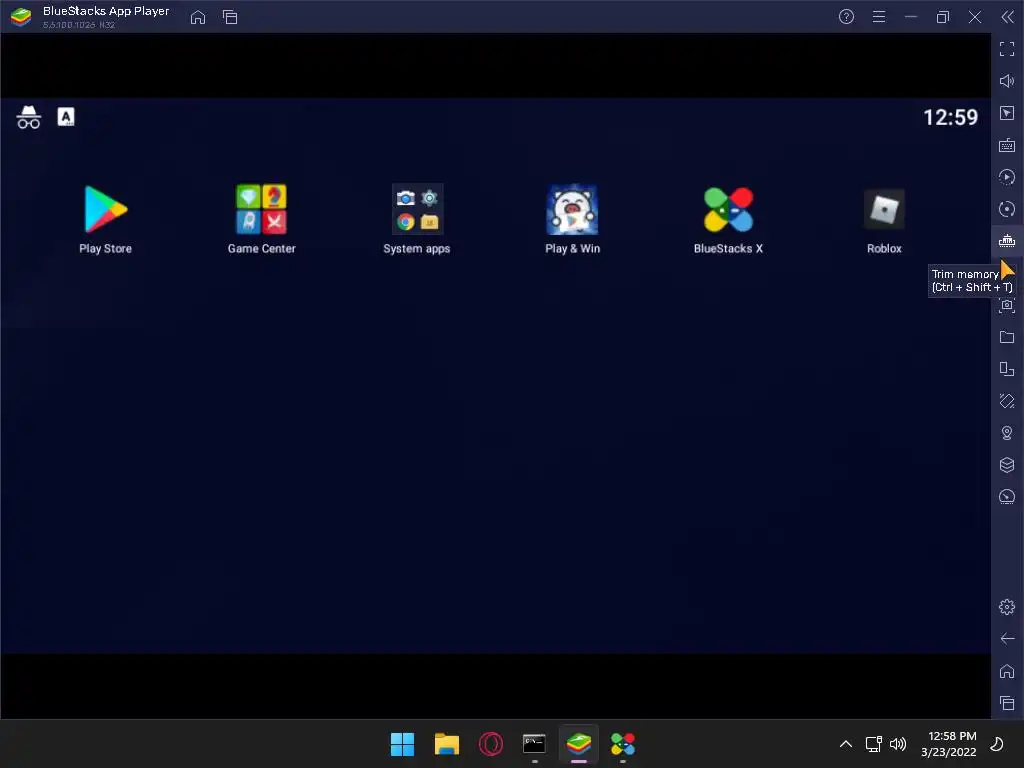The image size is (1024, 768).
Task: Toggle eco mode gauge icon
Action: pos(1007,497)
